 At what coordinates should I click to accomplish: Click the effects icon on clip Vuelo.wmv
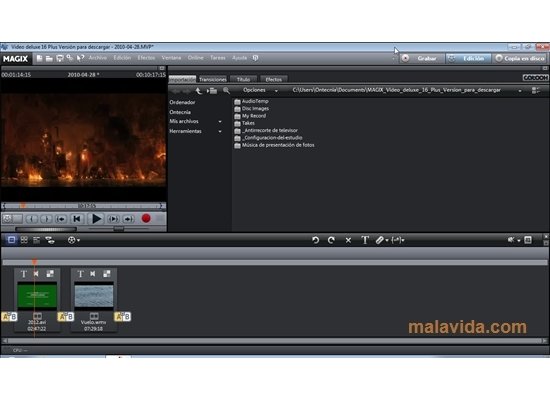(x=107, y=274)
